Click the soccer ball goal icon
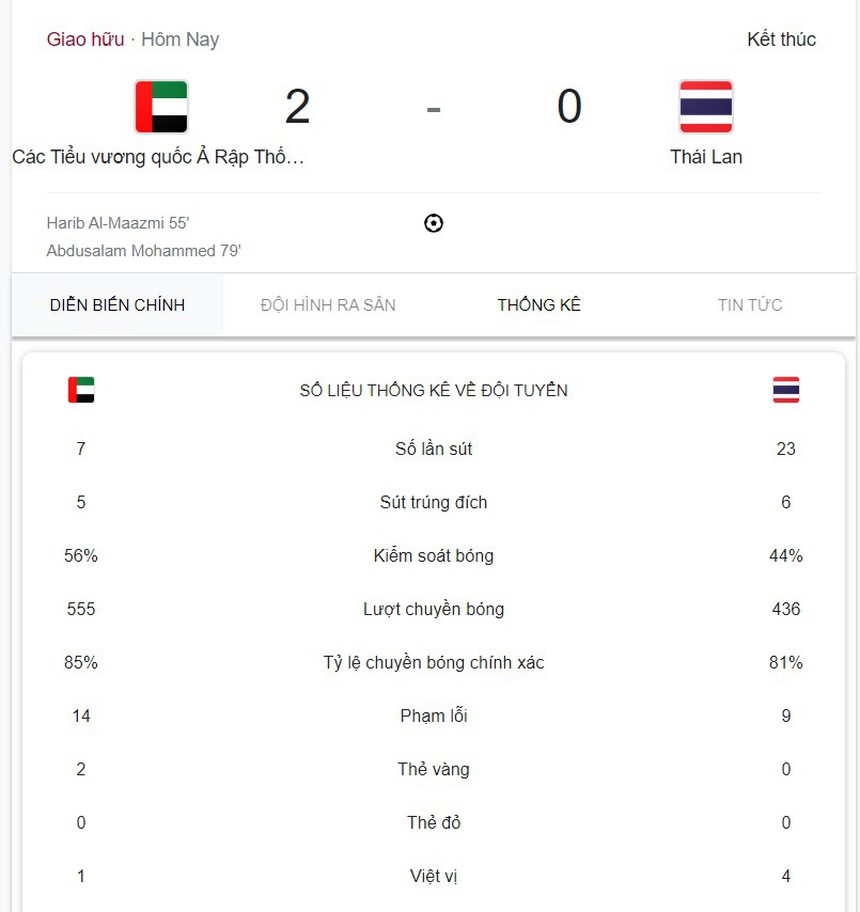The height and width of the screenshot is (912, 860). coord(433,223)
